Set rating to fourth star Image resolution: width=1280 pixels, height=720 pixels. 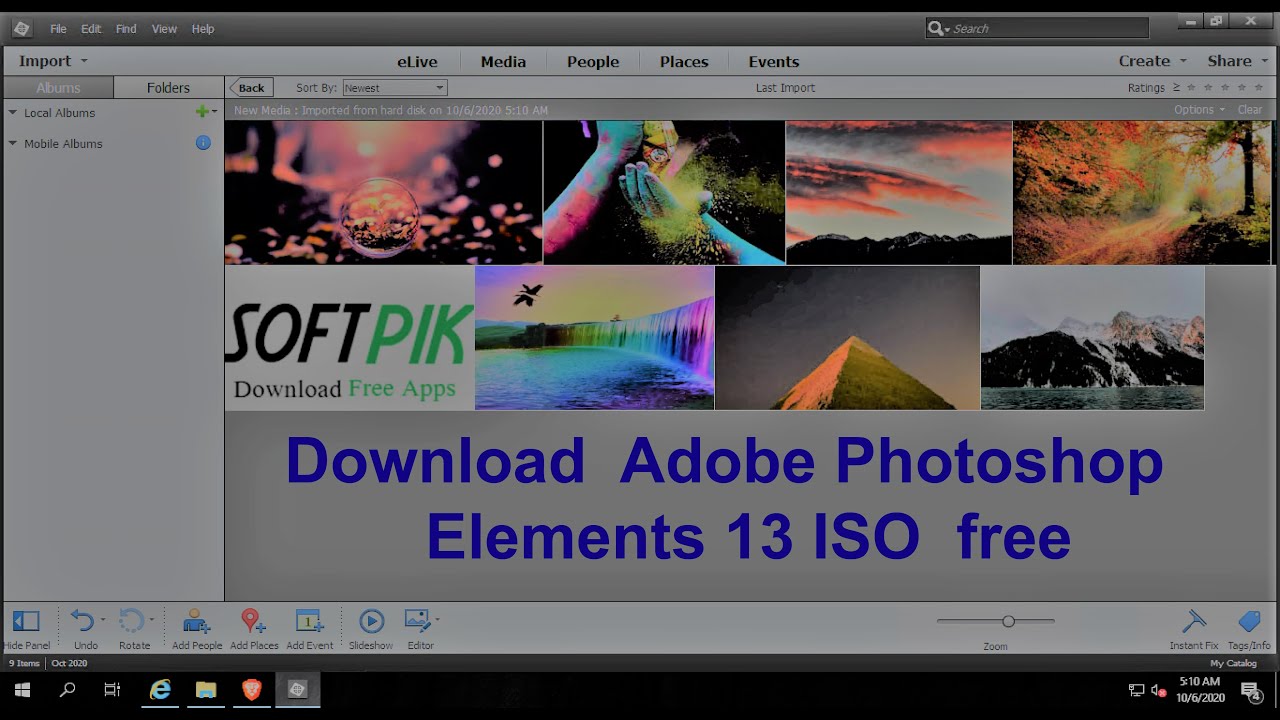[1242, 88]
